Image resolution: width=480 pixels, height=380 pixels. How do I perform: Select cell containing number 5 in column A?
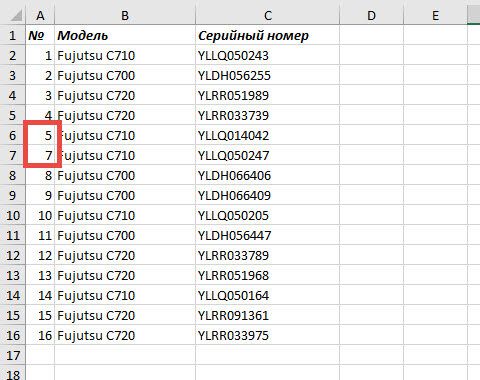40,135
